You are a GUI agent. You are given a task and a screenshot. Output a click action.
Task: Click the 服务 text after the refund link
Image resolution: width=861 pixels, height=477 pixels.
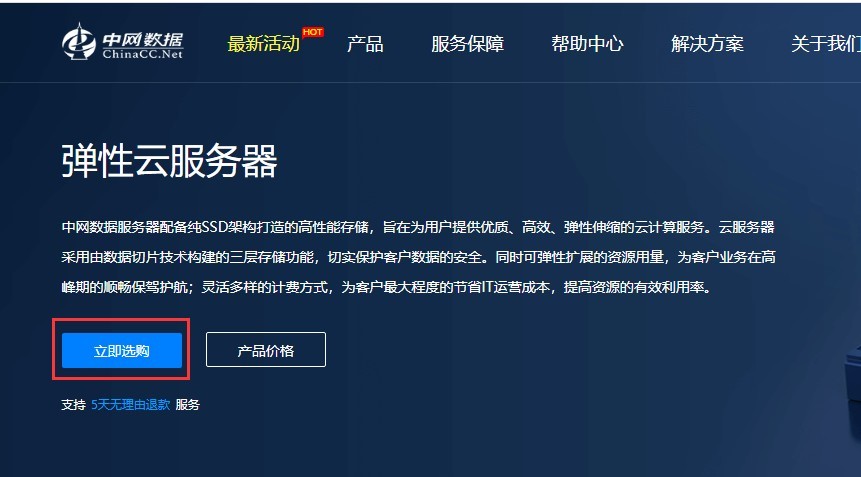188,405
